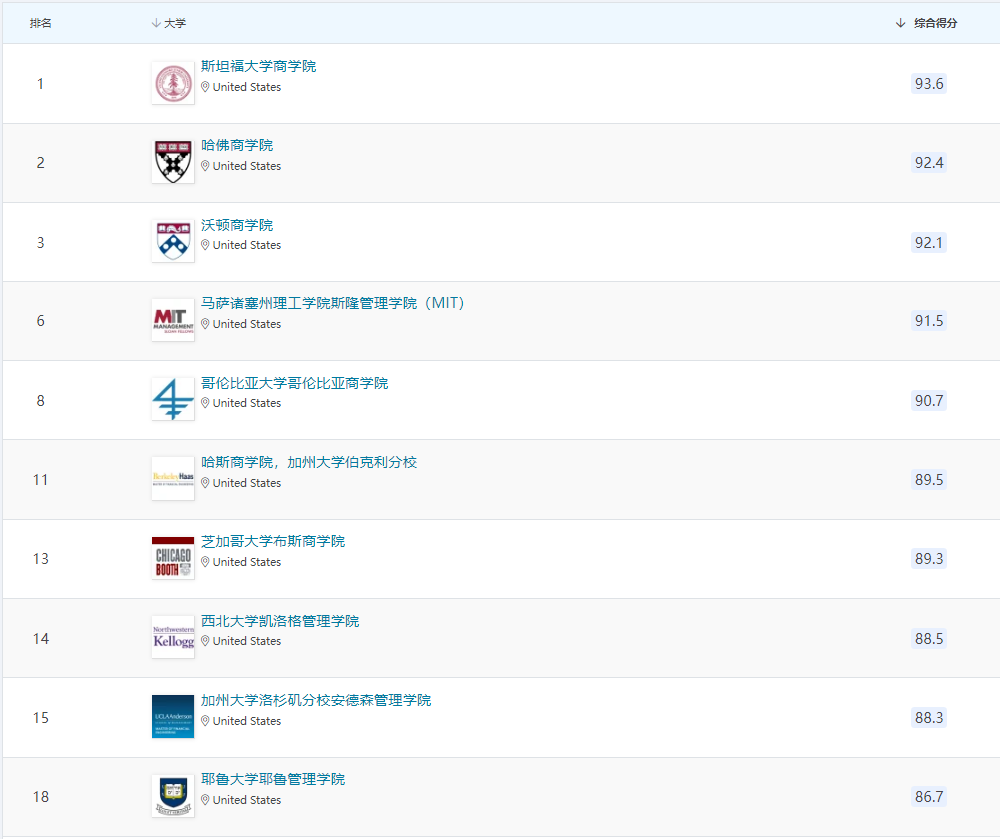Click the Columbia Business School crown logo

(x=172, y=399)
